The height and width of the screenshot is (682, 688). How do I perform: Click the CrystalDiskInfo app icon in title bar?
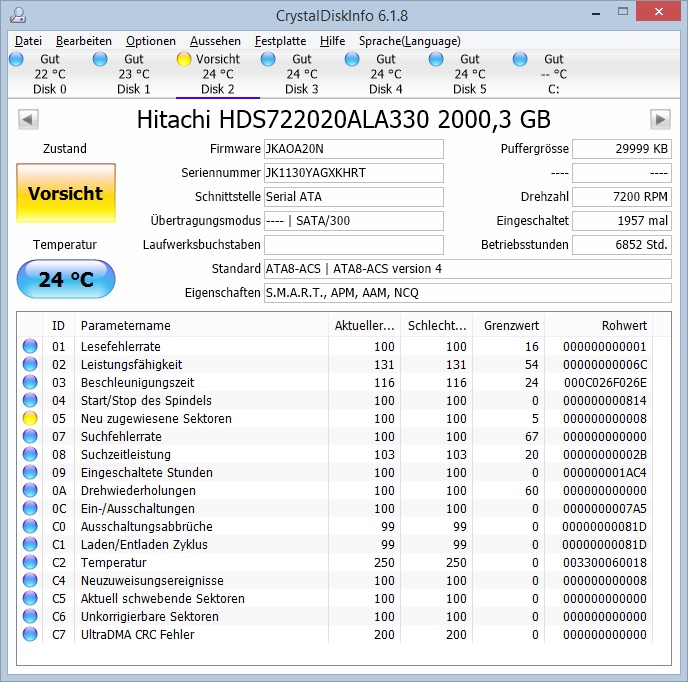click(x=18, y=15)
